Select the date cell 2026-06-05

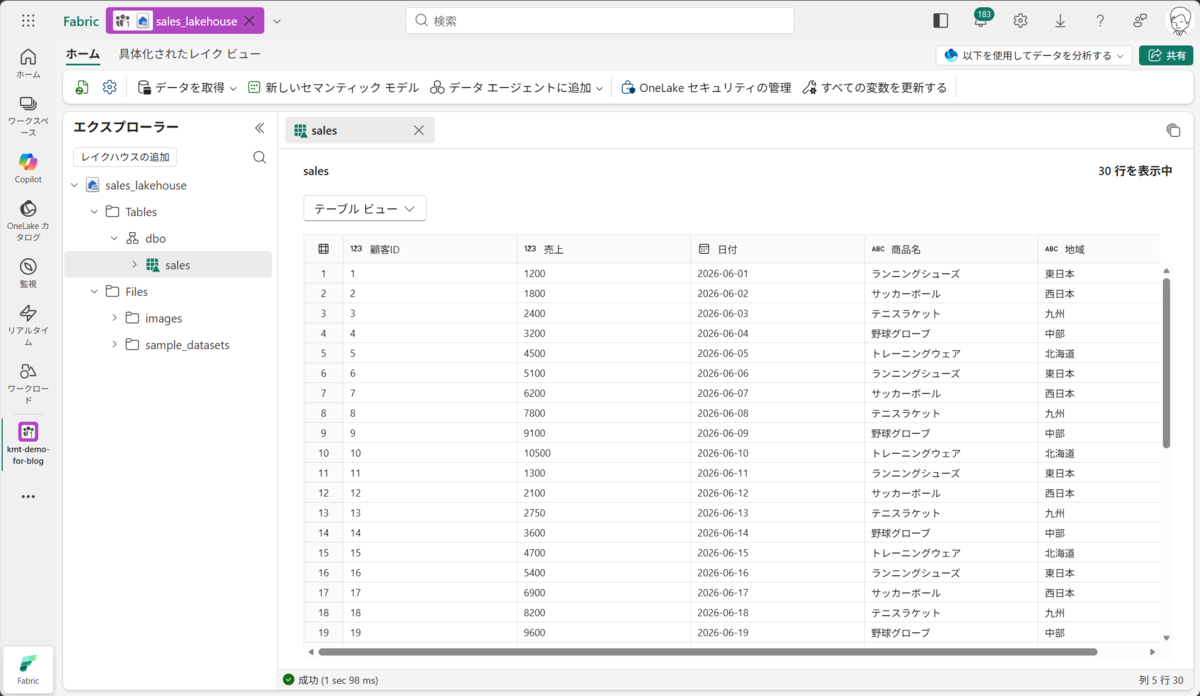click(777, 353)
